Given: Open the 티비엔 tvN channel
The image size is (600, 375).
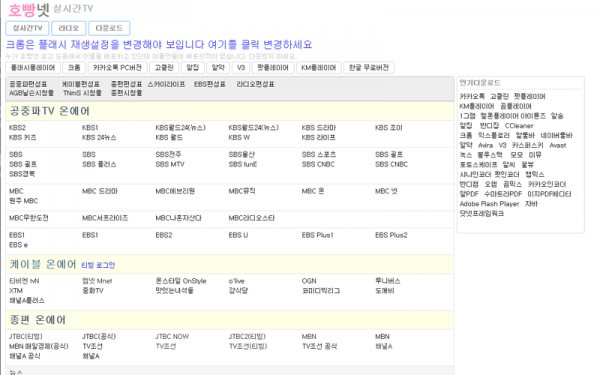Looking at the screenshot, I should pyautogui.click(x=24, y=281).
